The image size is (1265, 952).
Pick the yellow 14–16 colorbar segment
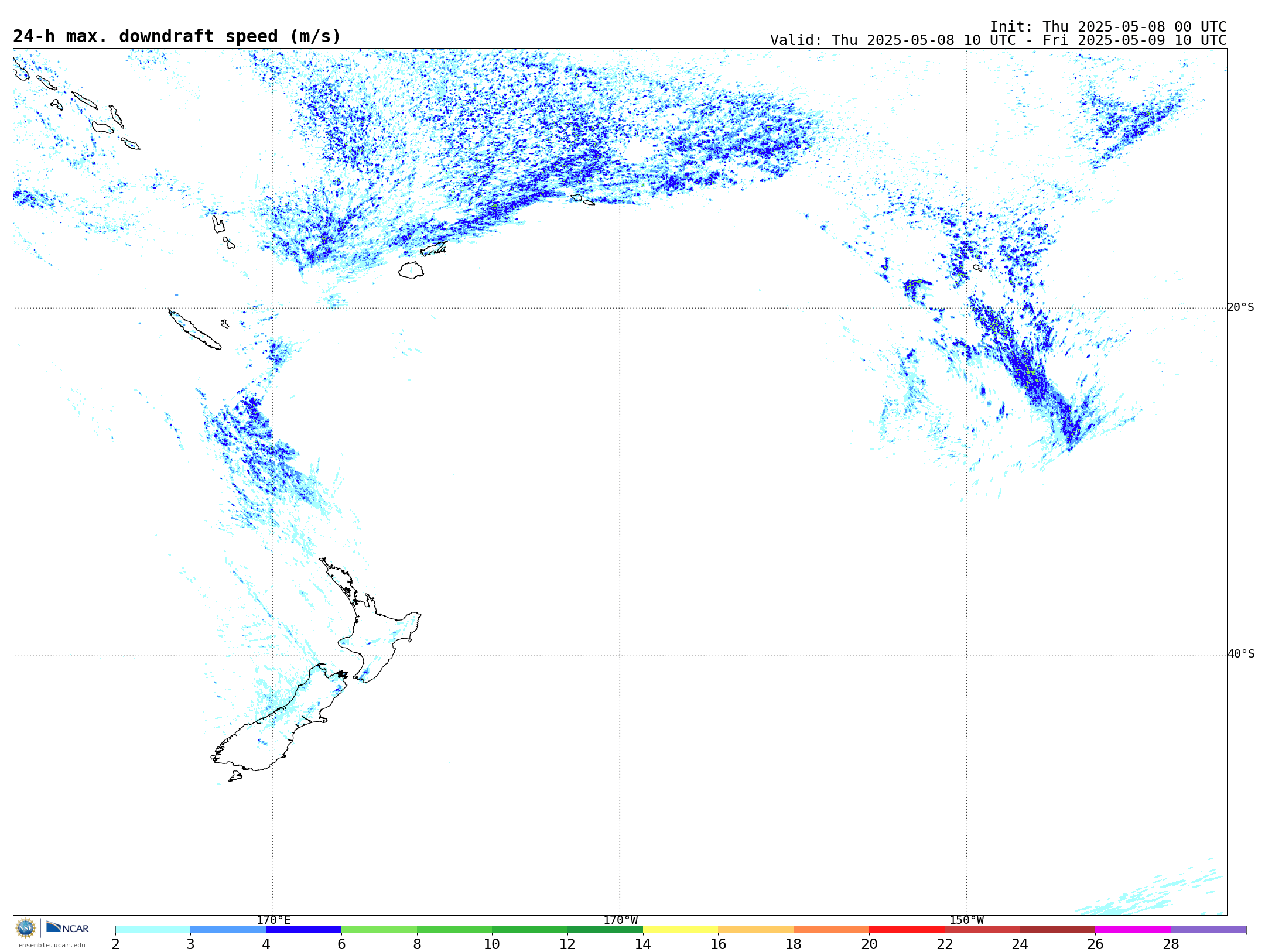tap(681, 930)
